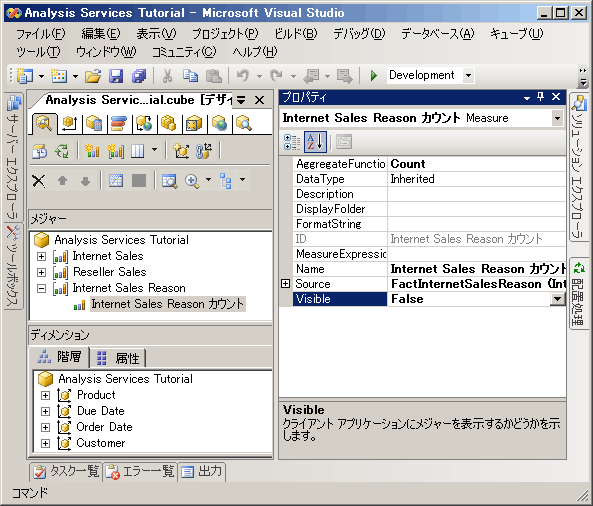
Task: Expand the Source property row
Action: click(286, 284)
